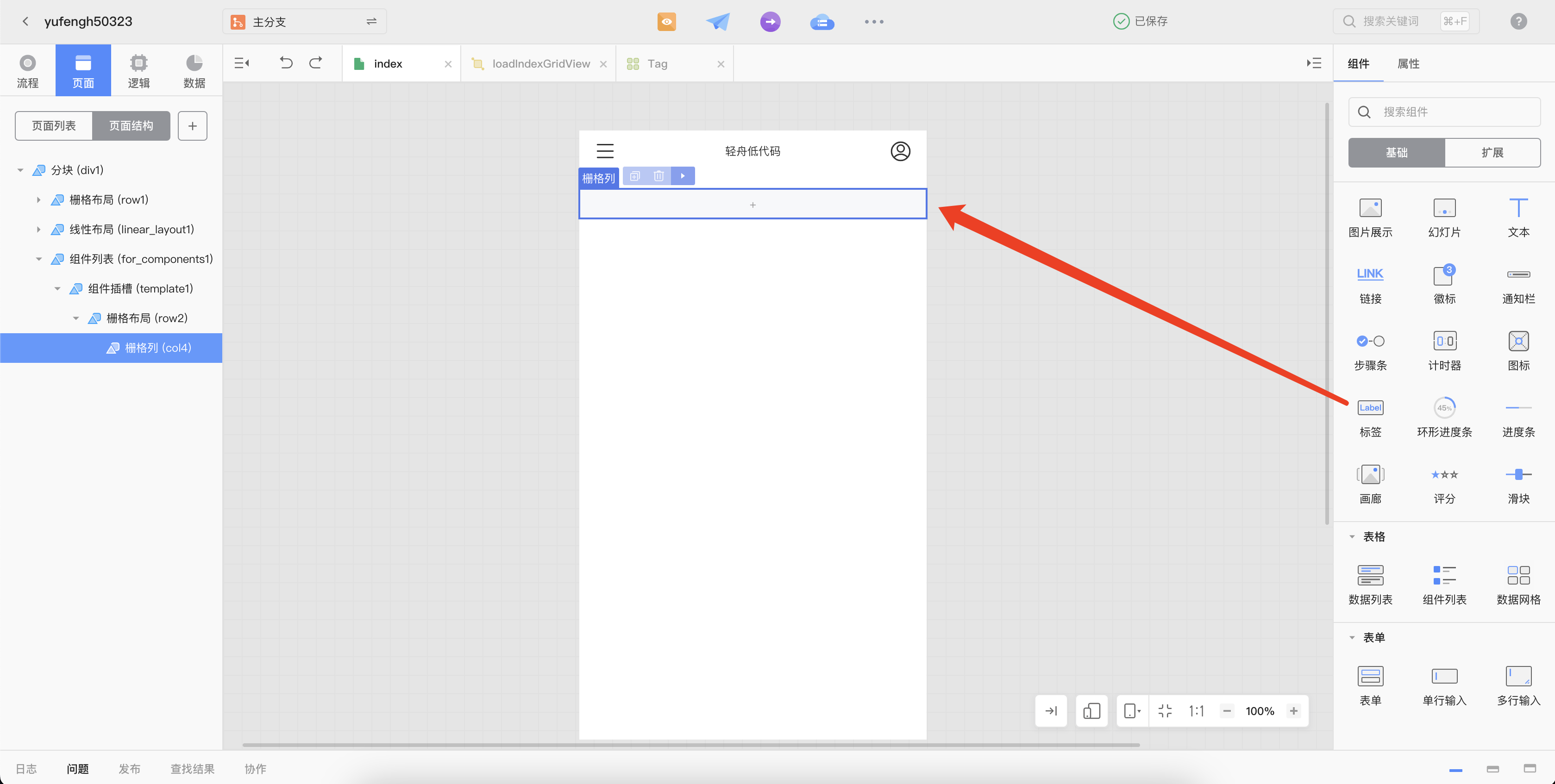
Task: Open the device size dropdown
Action: [x=1132, y=711]
